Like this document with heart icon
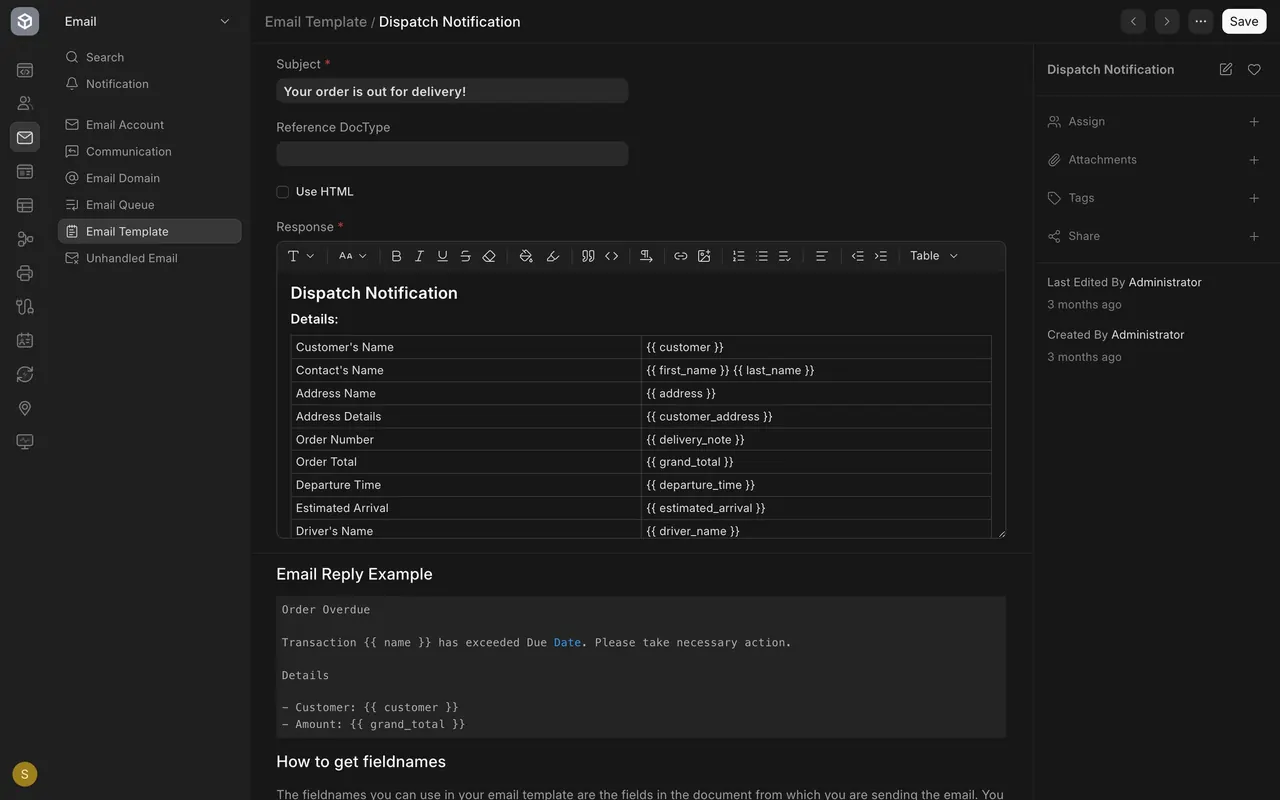Image resolution: width=1280 pixels, height=800 pixels. 1254,69
